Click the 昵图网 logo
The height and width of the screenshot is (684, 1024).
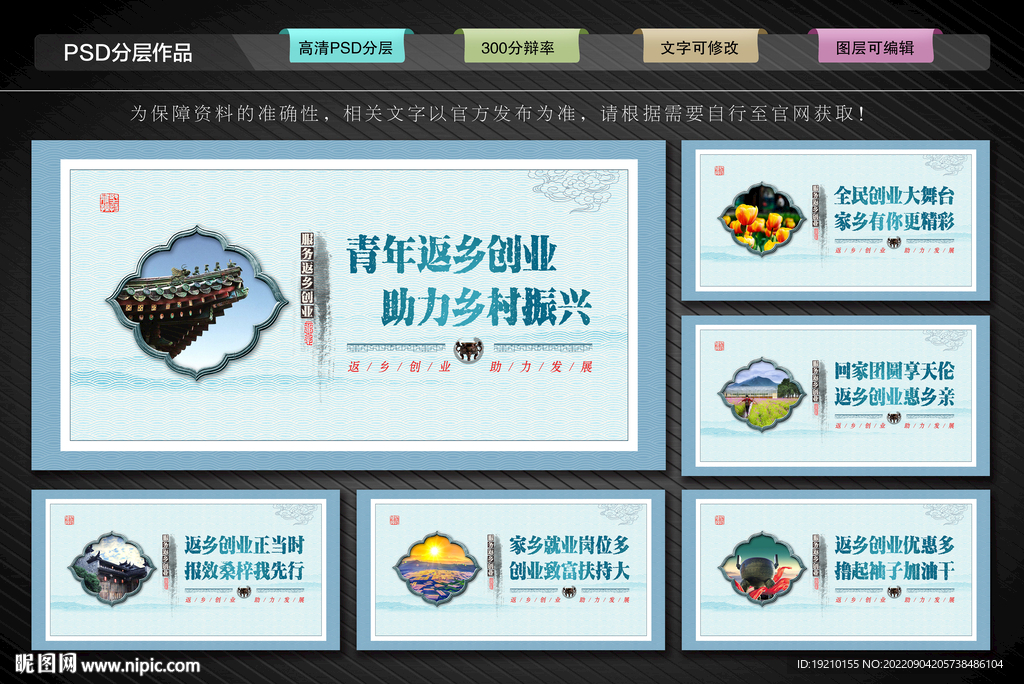tap(46, 664)
